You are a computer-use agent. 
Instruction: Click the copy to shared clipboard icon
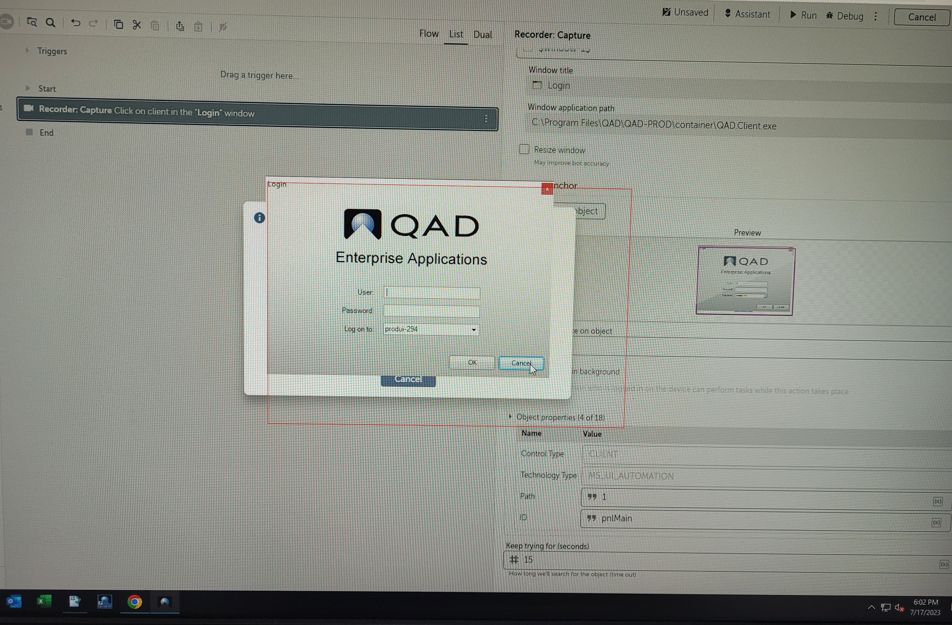pos(180,26)
